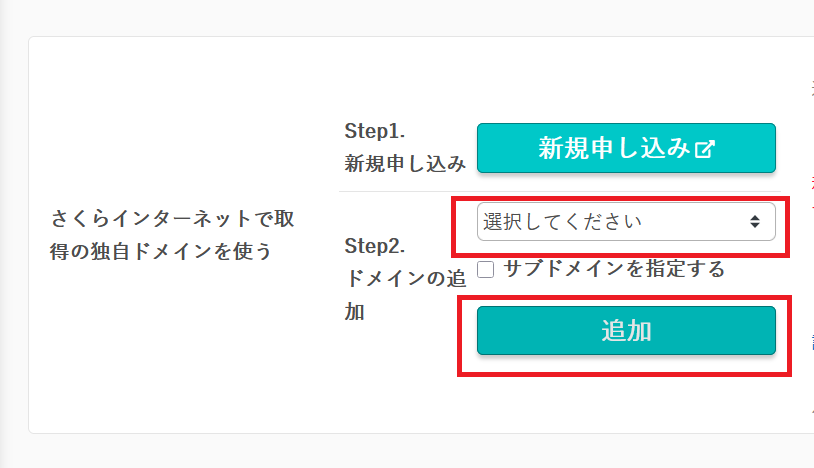The width and height of the screenshot is (814, 468).
Task: Click the ドメインの追加 label text
Action: (405, 295)
